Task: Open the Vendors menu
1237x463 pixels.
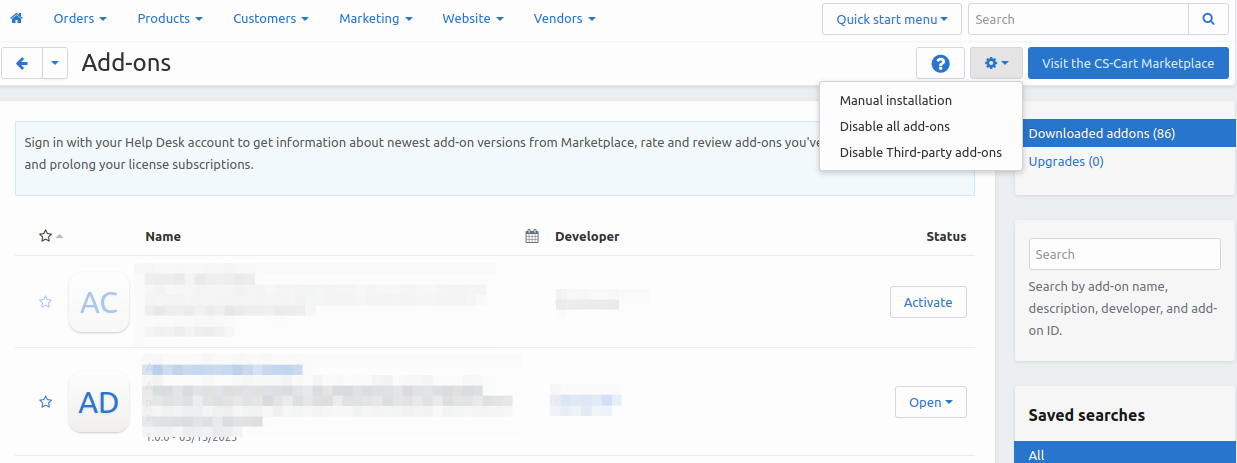Action: (564, 18)
